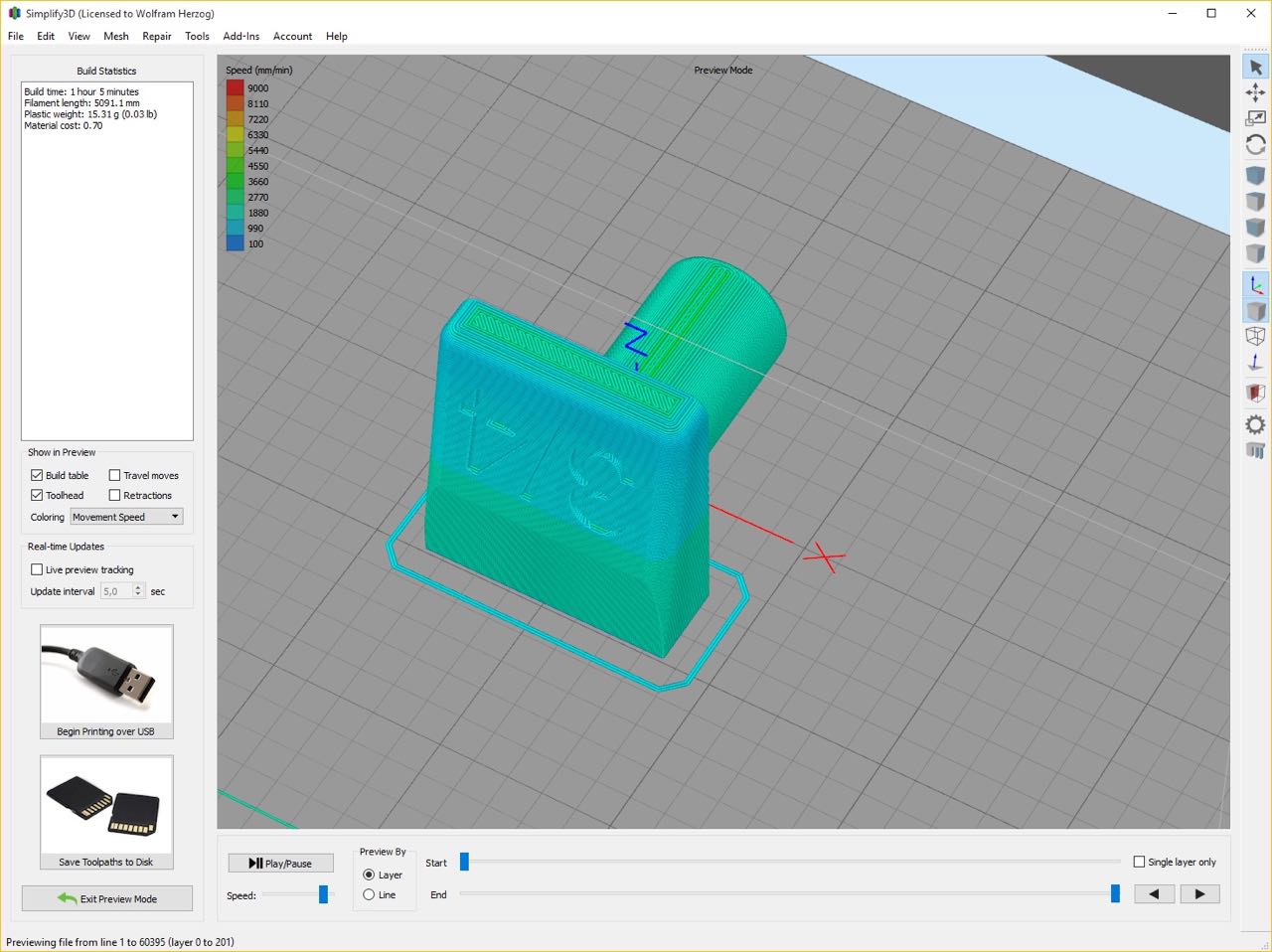The image size is (1272, 952).
Task: Click the End layer slider handle
Action: pos(1115,894)
